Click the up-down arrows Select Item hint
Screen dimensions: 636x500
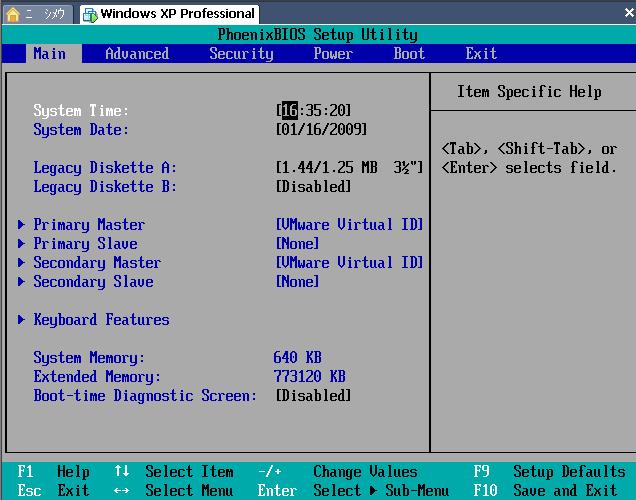coord(174,472)
